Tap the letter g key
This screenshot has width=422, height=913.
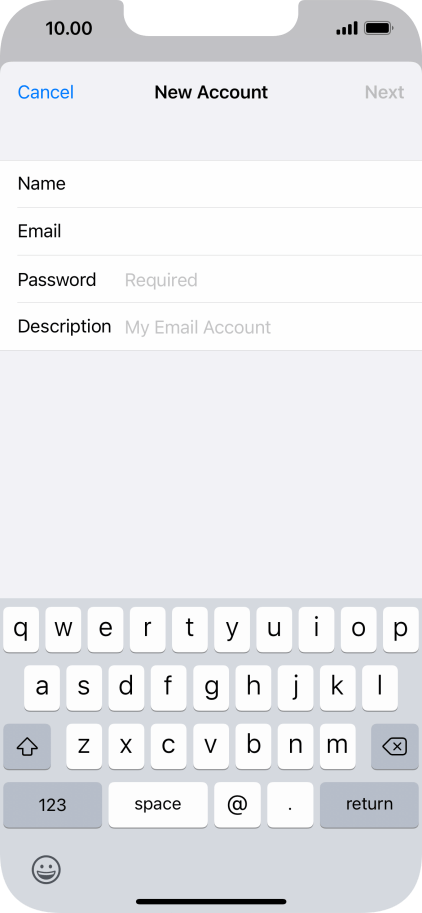211,688
